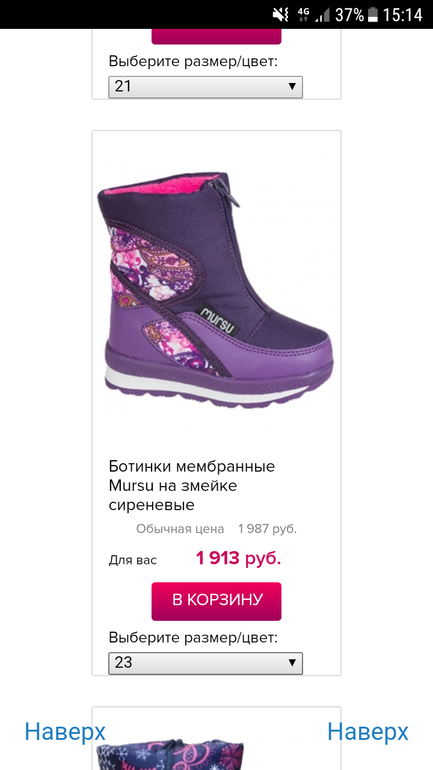Click pink cart button of top product
Viewport: 433px width, 770px height.
point(216,36)
